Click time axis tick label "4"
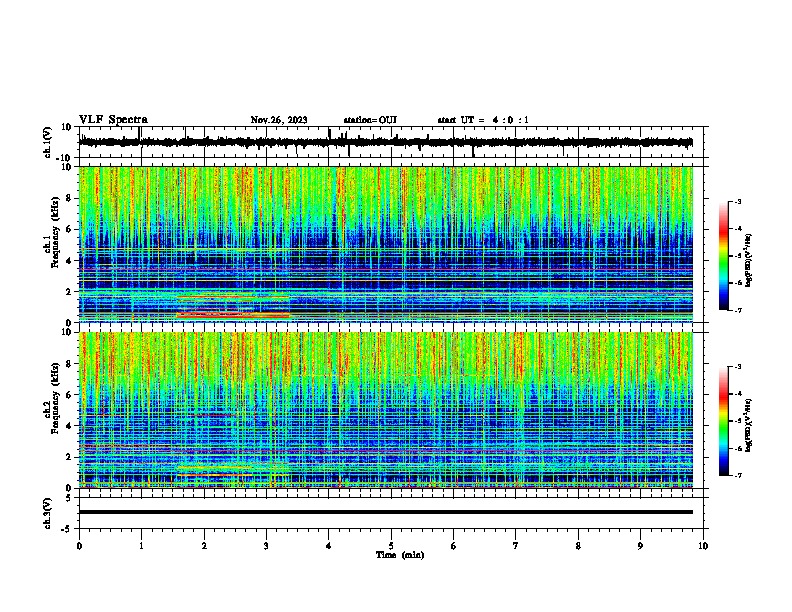This screenshot has width=792, height=612. (x=329, y=546)
